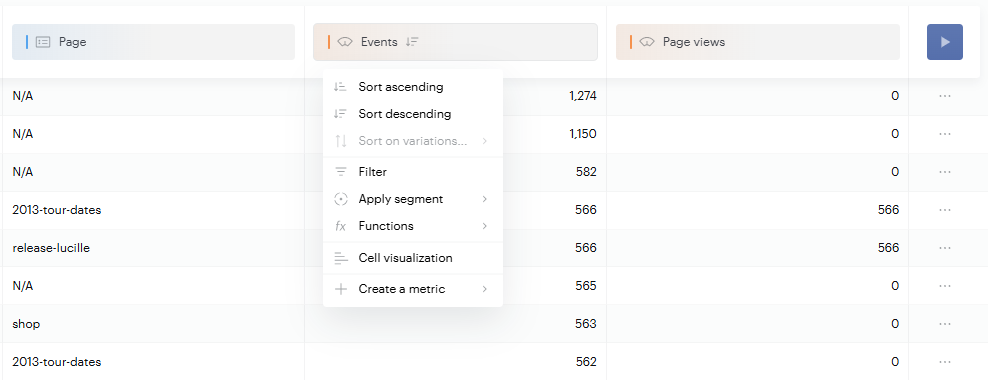Viewport: 988px width, 380px height.
Task: Click the 1,274 events value
Action: coord(582,96)
